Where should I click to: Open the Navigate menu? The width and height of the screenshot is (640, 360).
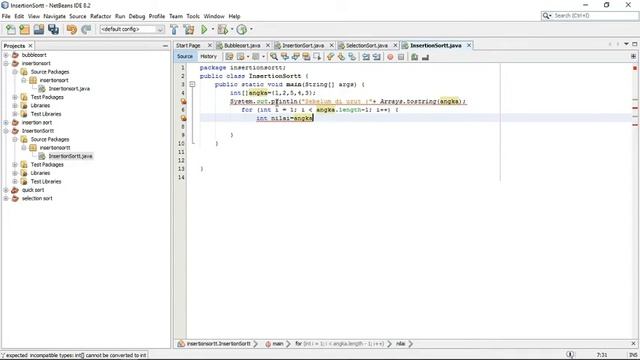(x=54, y=16)
